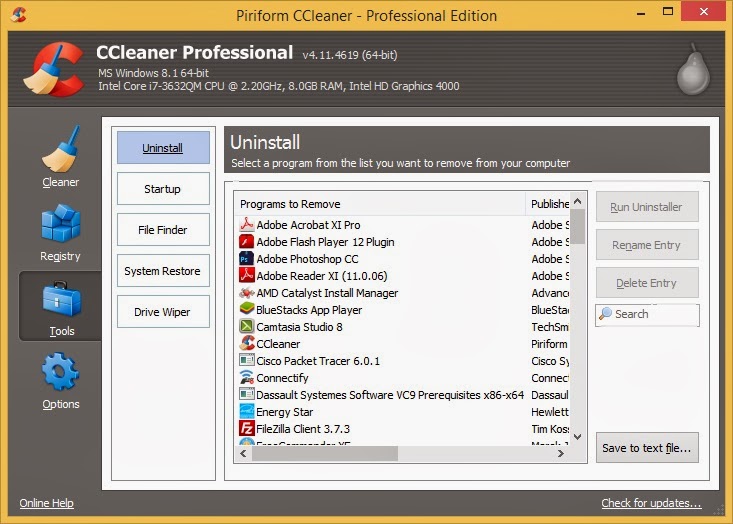Viewport: 733px width, 524px height.
Task: Click Check for updates link
Action: [651, 503]
